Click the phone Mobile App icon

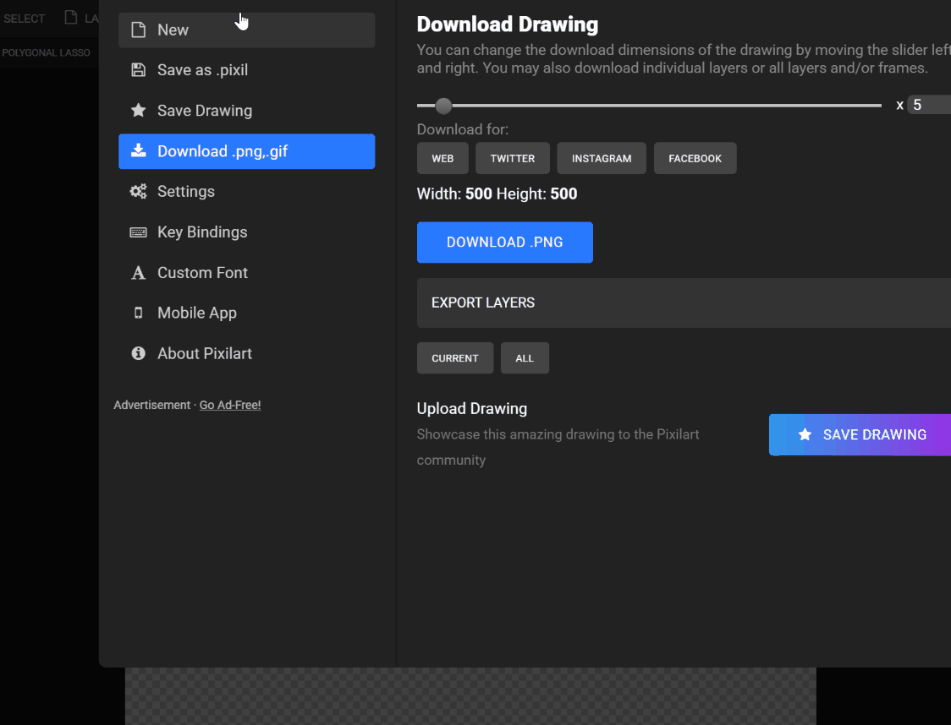pyautogui.click(x=138, y=312)
